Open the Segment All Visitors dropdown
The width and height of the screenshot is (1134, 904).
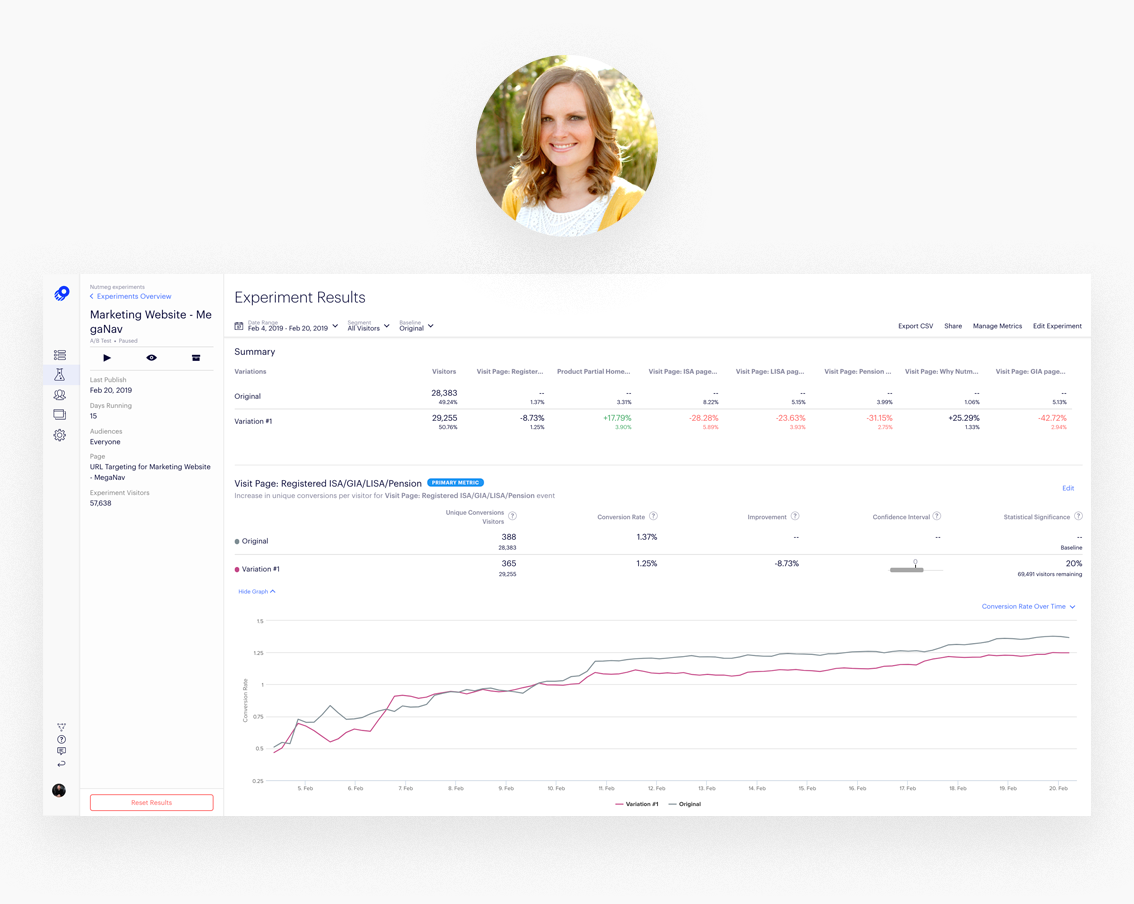tap(368, 326)
